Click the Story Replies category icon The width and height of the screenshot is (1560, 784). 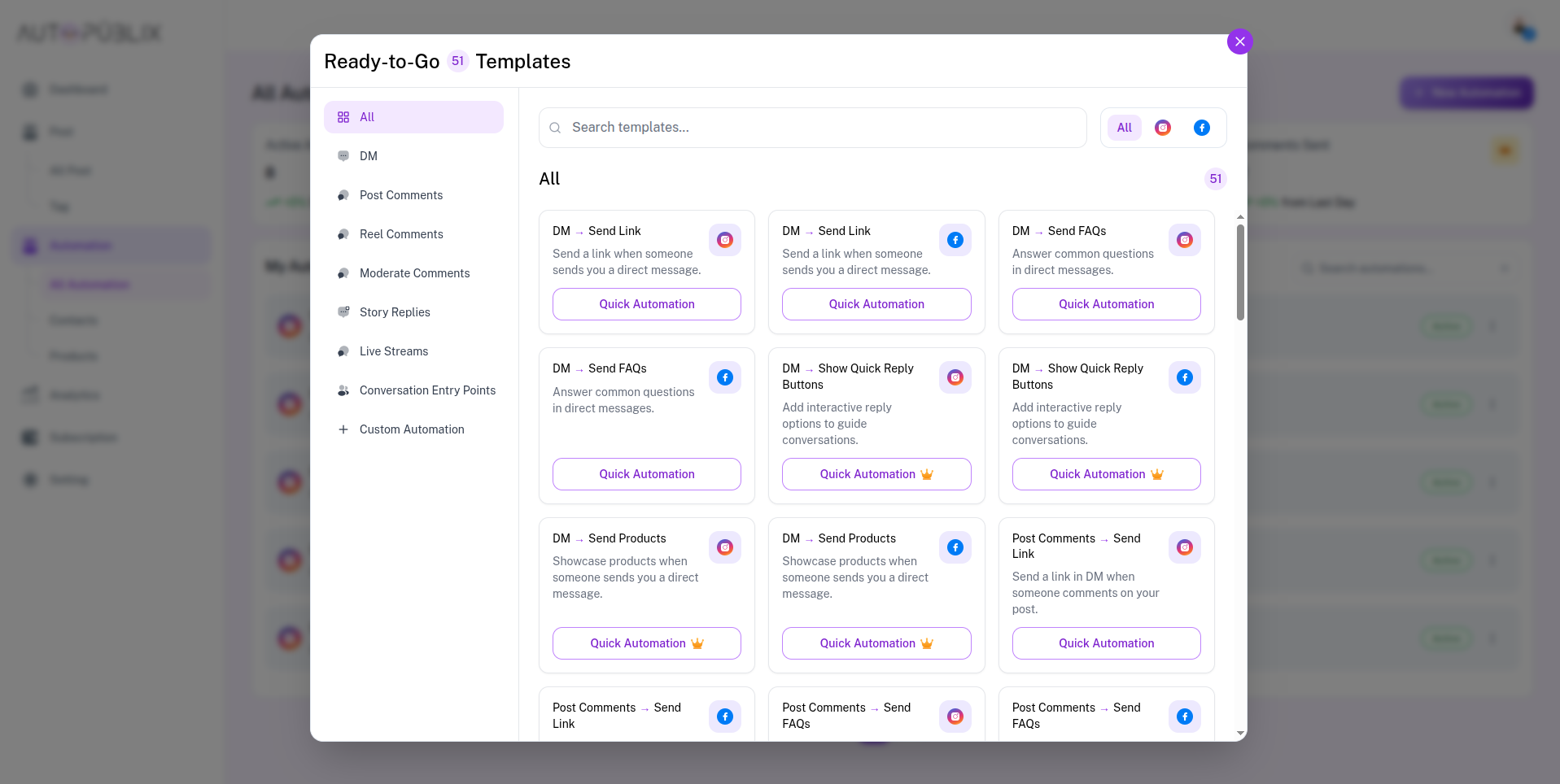coord(343,312)
